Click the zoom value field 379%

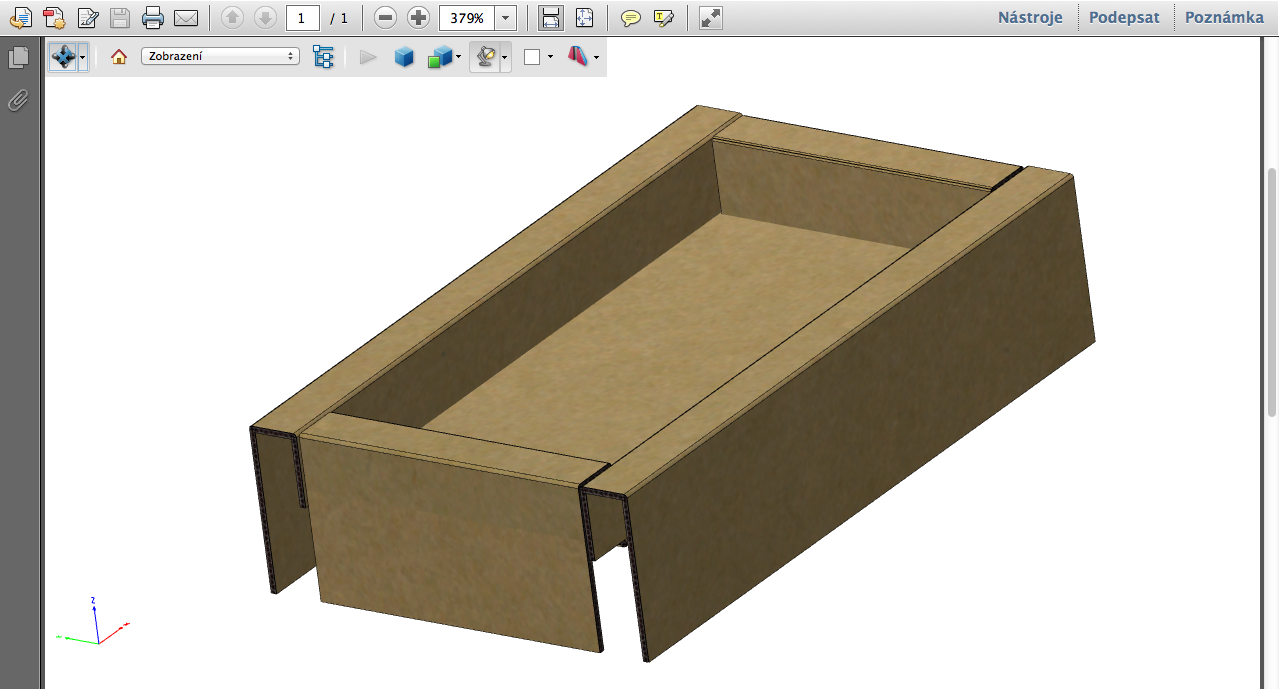[467, 17]
